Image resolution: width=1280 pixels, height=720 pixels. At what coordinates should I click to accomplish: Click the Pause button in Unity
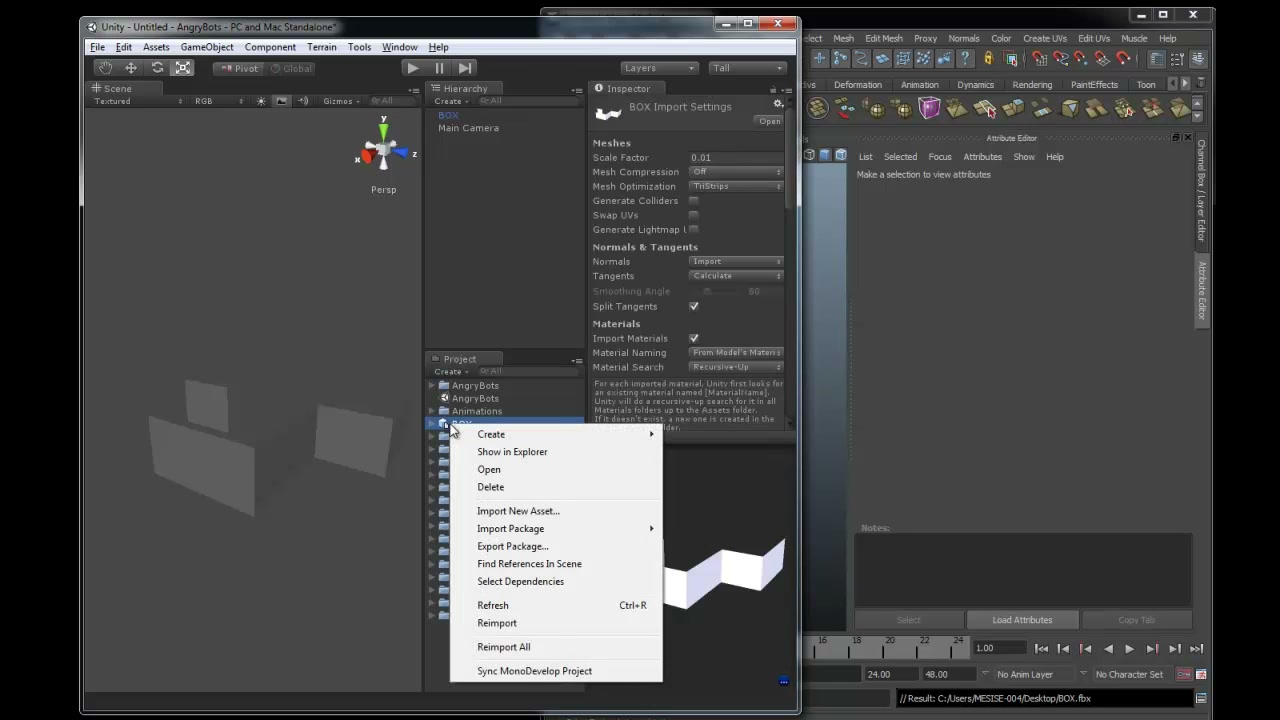439,68
